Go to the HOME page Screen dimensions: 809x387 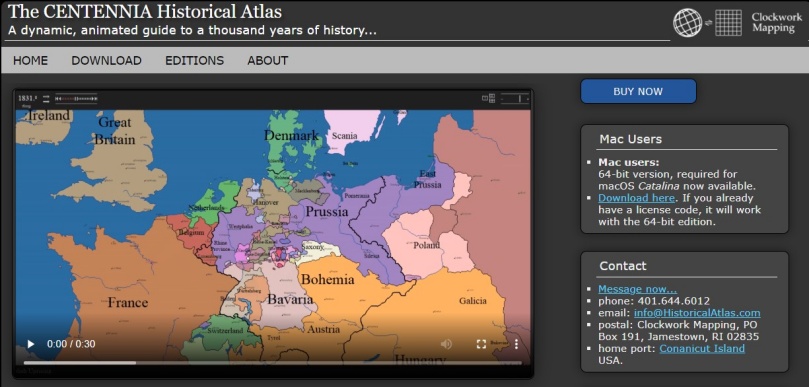click(x=30, y=60)
